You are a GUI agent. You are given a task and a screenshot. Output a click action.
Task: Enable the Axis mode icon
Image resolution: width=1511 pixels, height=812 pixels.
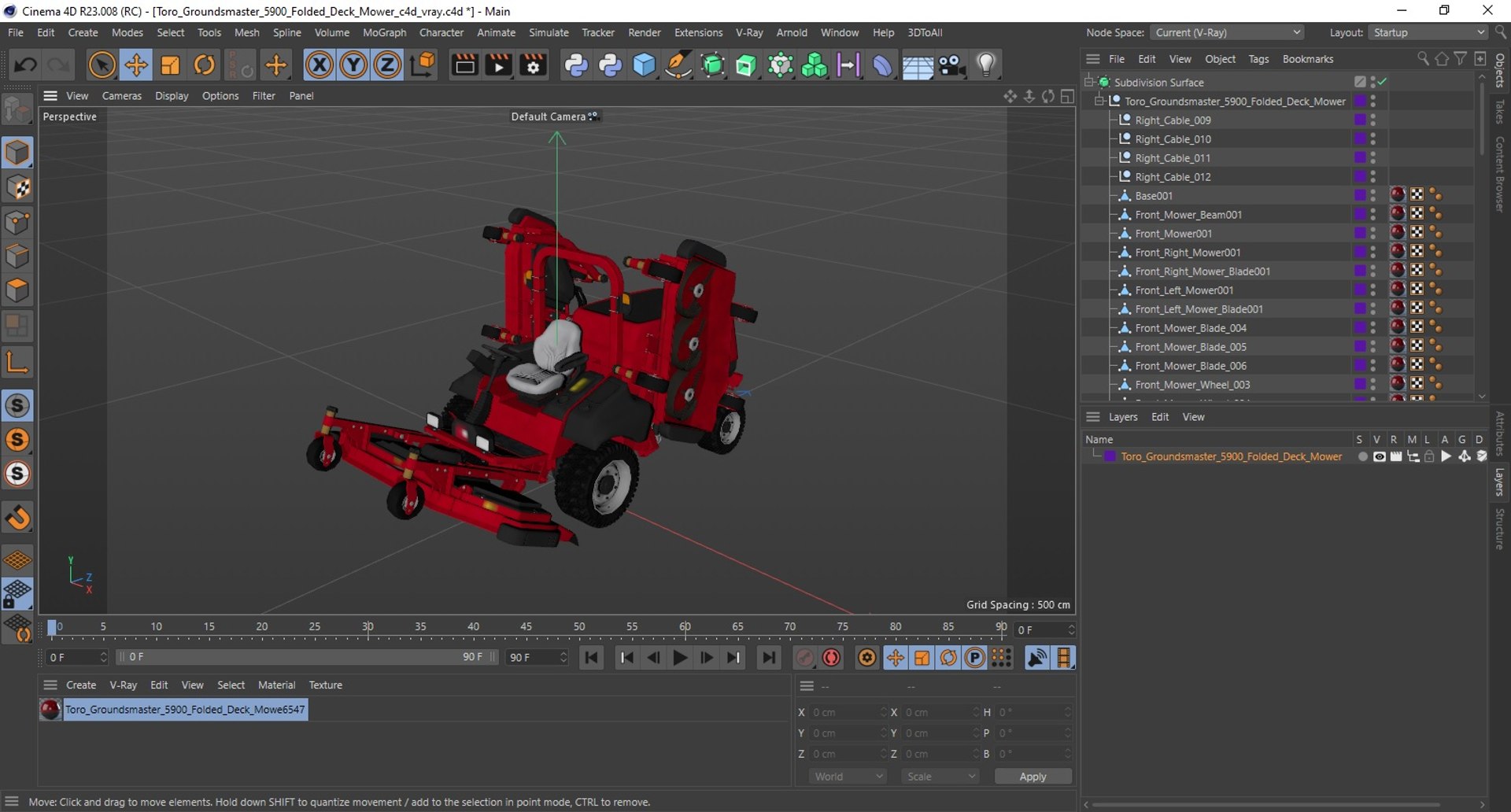coord(17,362)
